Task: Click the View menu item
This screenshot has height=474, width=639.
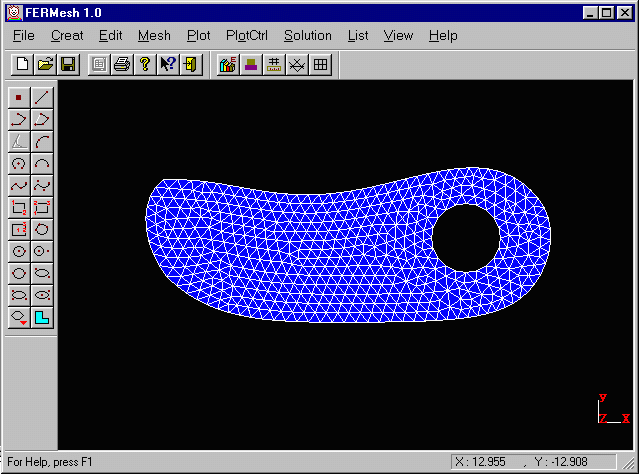Action: 398,35
